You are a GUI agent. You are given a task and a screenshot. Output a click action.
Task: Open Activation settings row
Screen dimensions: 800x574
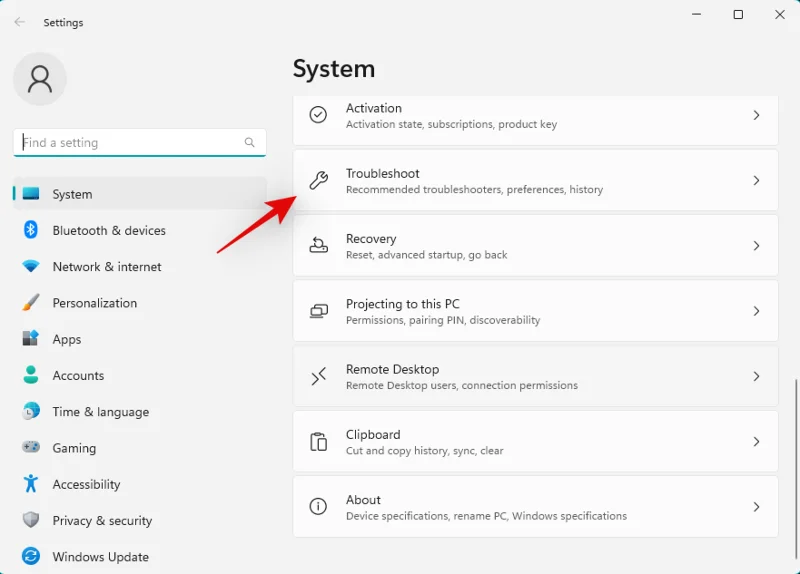(x=535, y=116)
